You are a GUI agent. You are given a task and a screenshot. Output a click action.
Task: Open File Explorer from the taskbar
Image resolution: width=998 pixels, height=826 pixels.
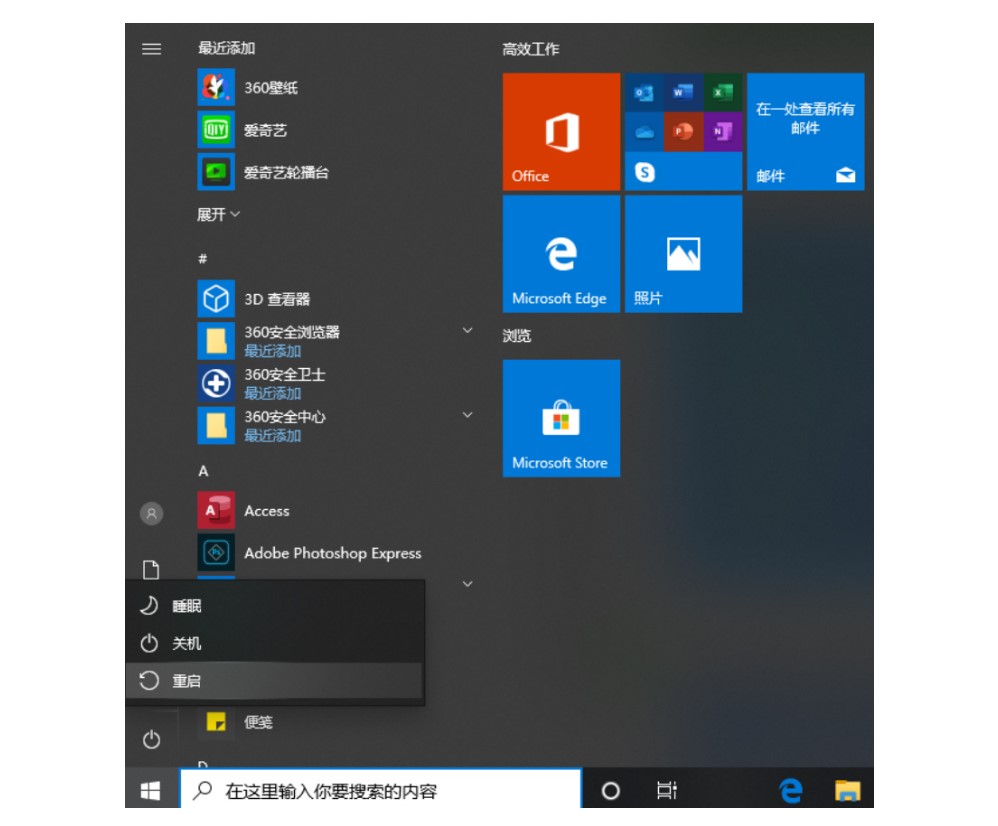pyautogui.click(x=847, y=790)
